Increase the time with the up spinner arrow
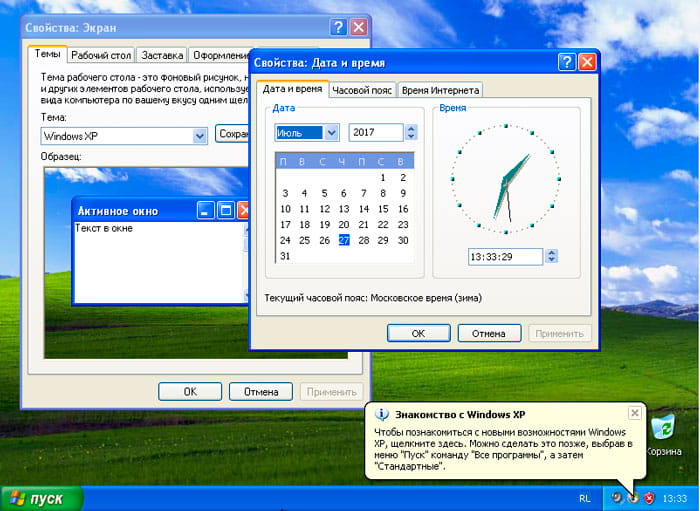The height and width of the screenshot is (511, 700). click(x=552, y=253)
